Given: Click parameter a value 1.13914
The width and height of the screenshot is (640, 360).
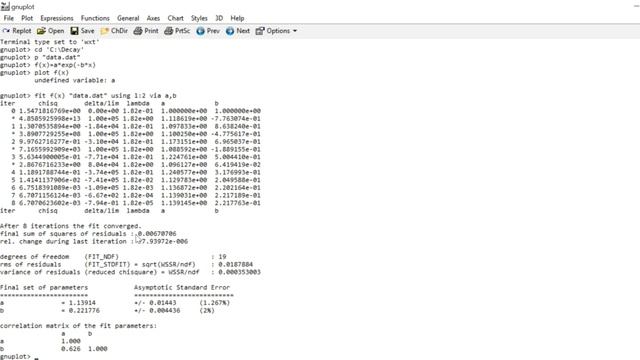Looking at the screenshot, I should click(82, 303).
